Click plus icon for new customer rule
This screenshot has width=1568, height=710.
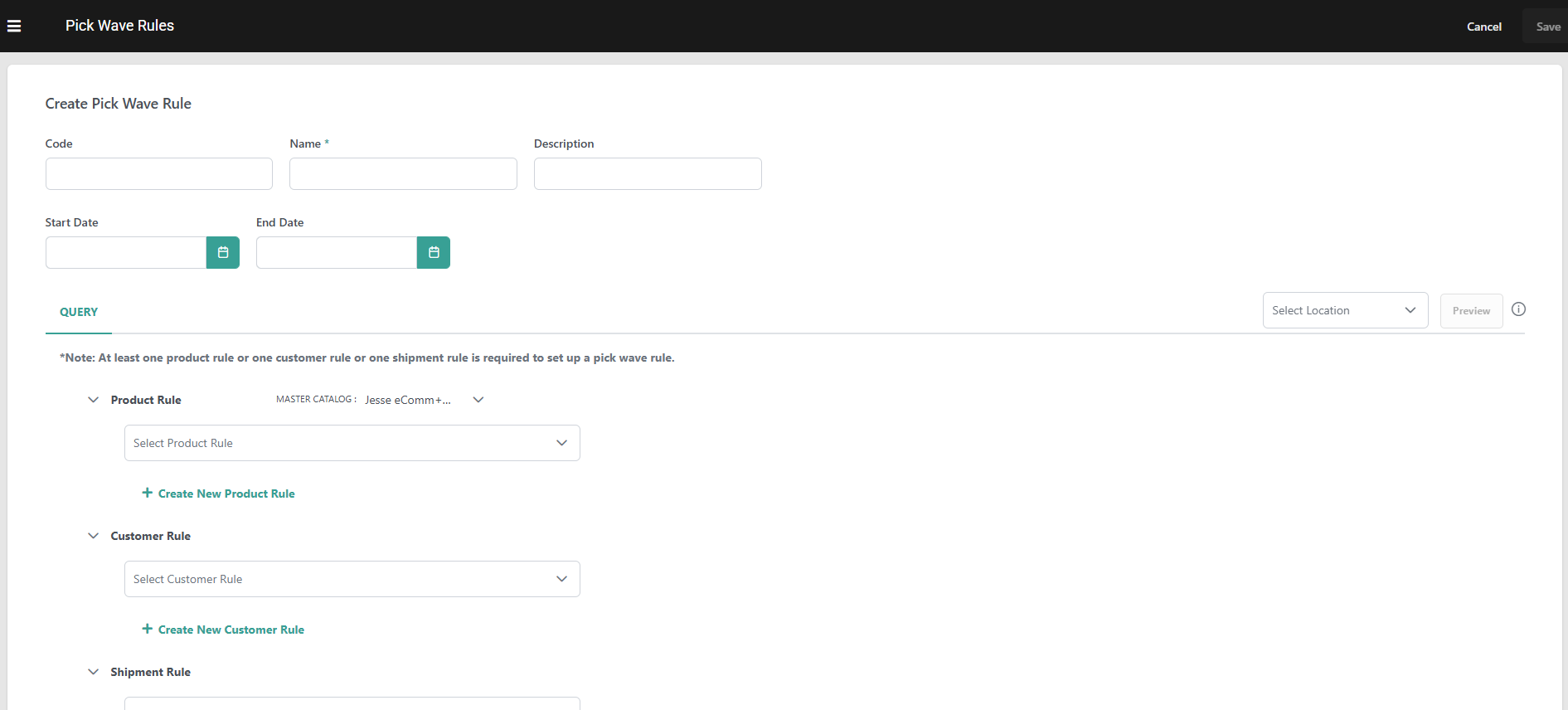147,629
